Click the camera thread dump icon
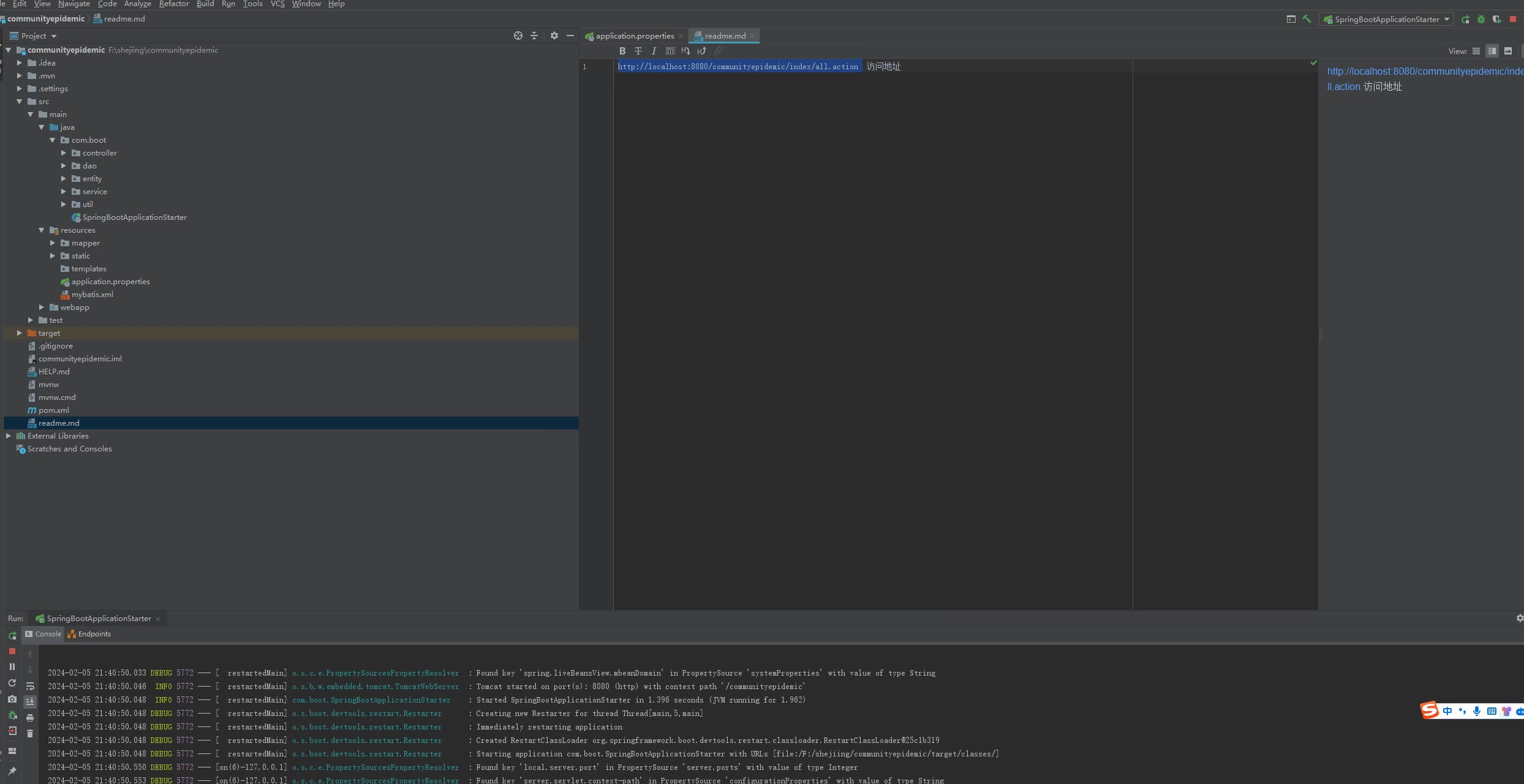This screenshot has width=1524, height=784. [12, 699]
